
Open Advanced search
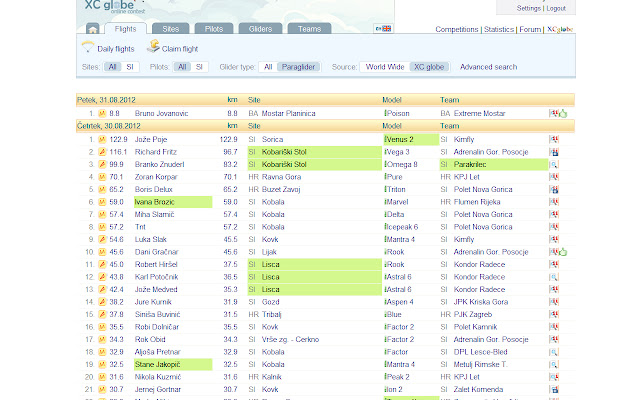pos(489,67)
